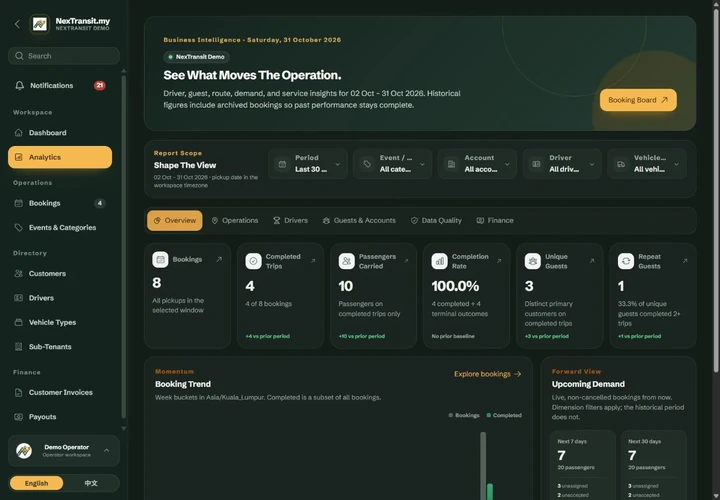This screenshot has height=500, width=720.
Task: Click the Completed Trips checkmark icon
Action: [x=253, y=261]
